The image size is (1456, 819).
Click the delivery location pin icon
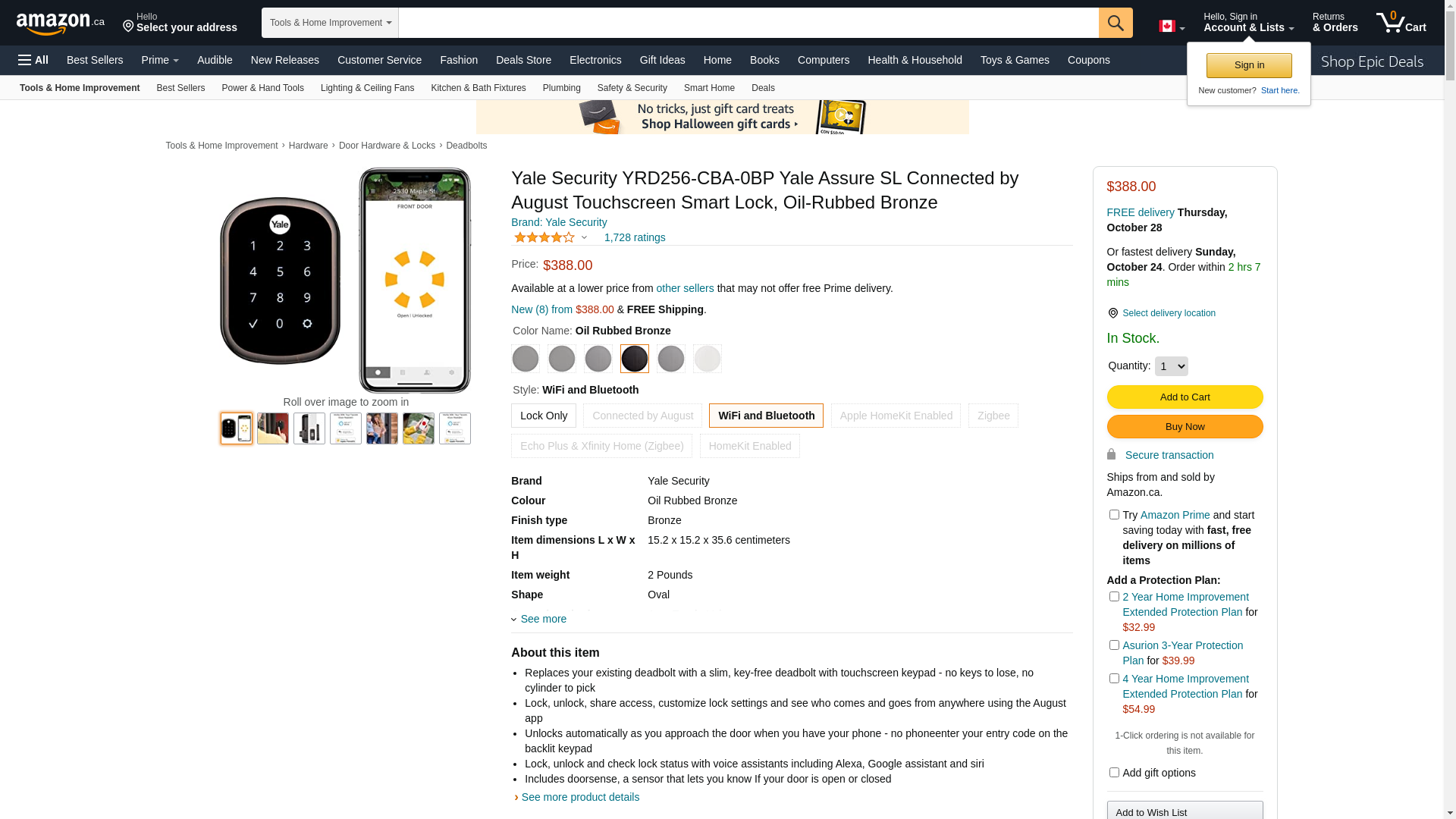coord(1112,313)
